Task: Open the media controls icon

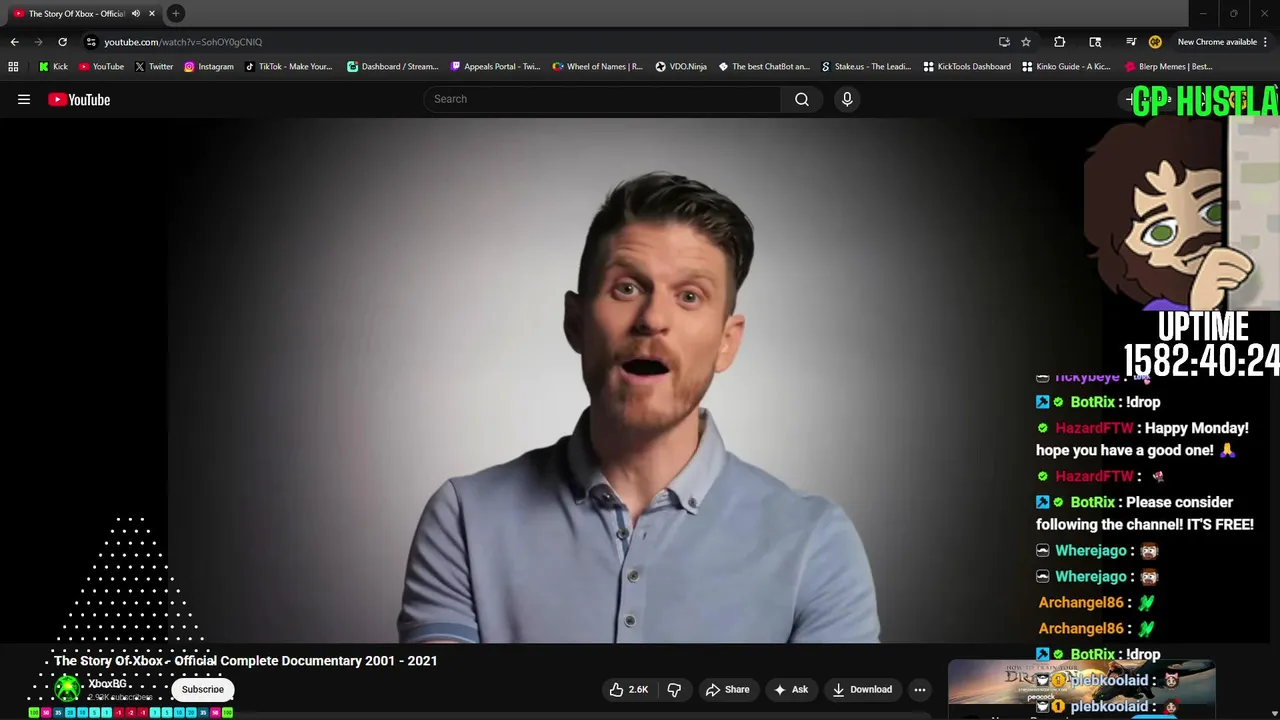Action: click(x=1131, y=42)
